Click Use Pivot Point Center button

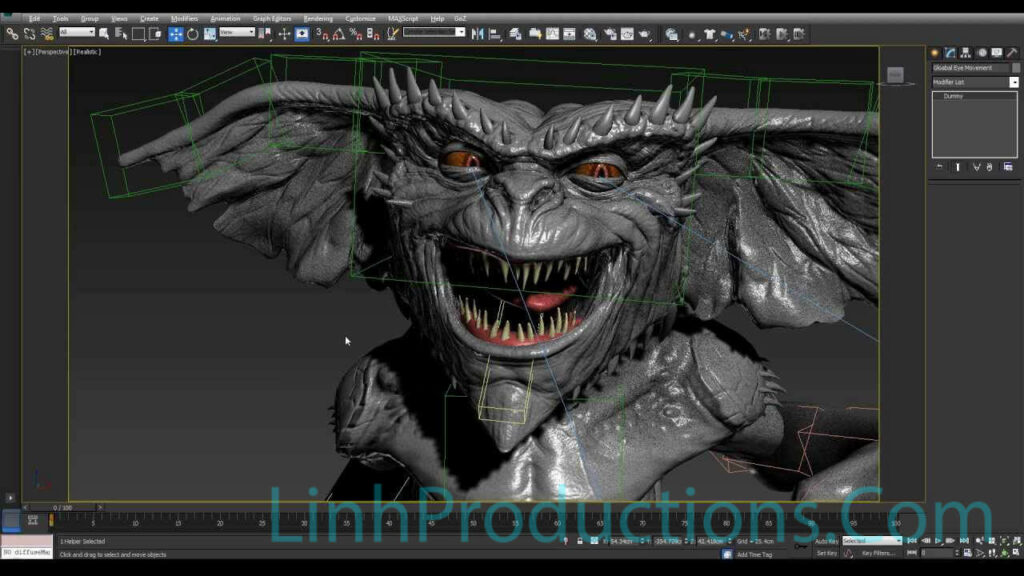click(x=264, y=34)
